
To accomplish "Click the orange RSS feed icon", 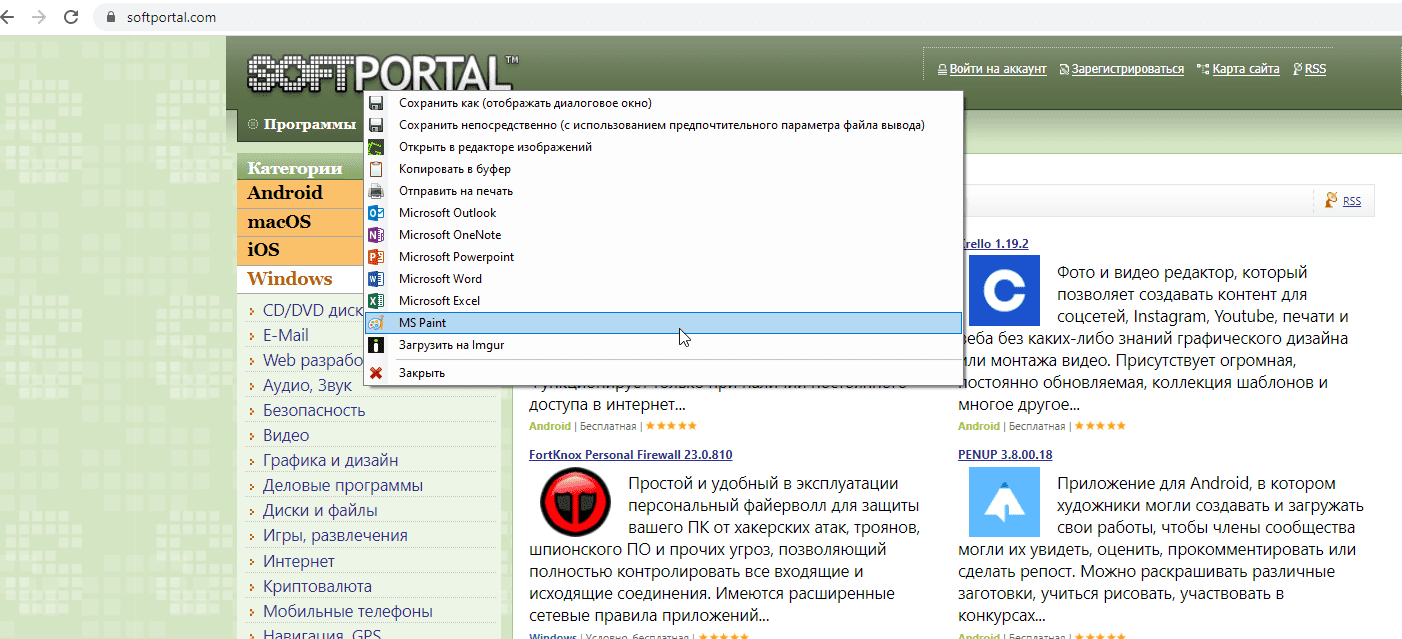I will [x=1331, y=200].
